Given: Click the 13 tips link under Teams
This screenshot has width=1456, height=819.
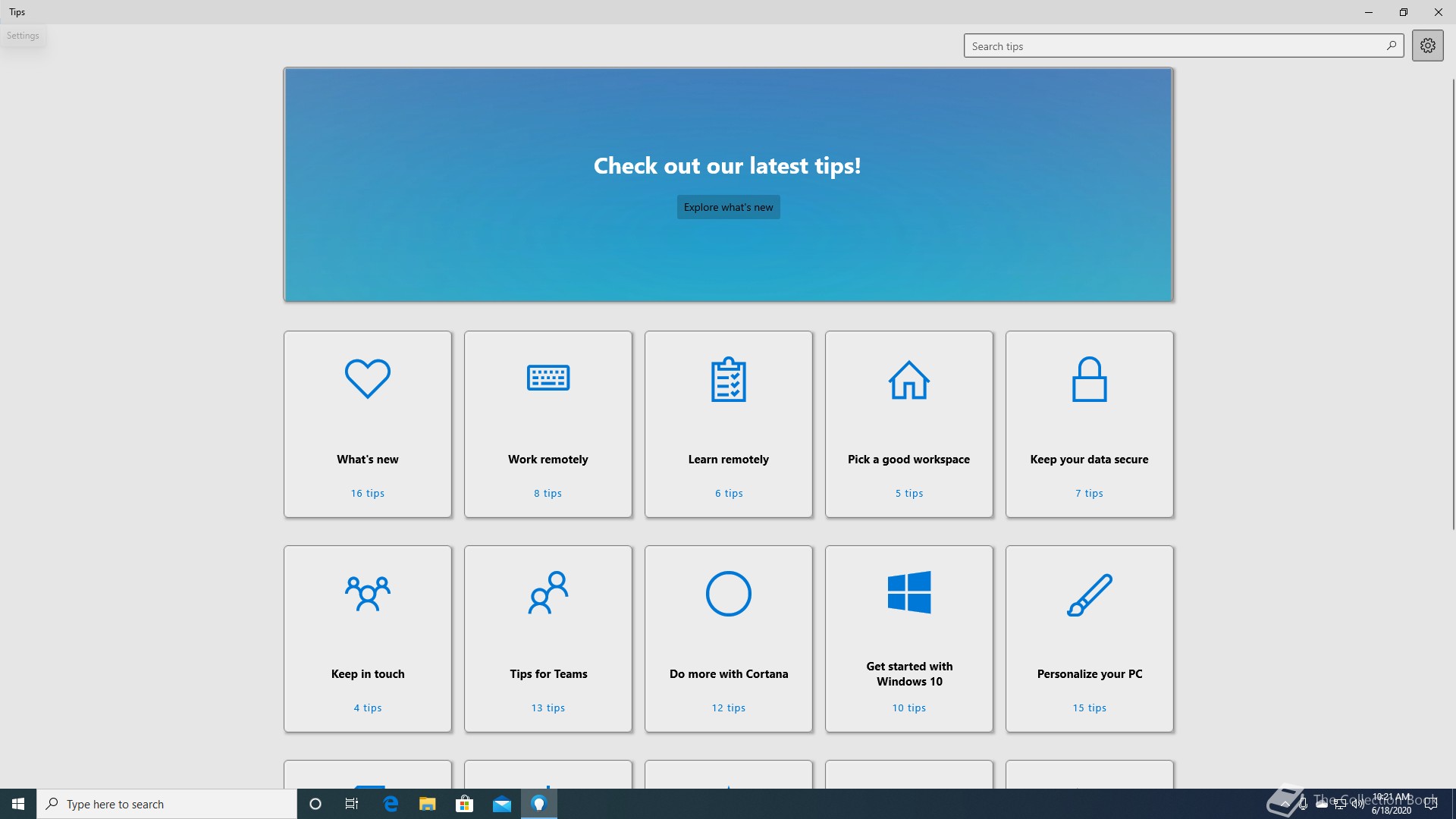Looking at the screenshot, I should pos(548,708).
